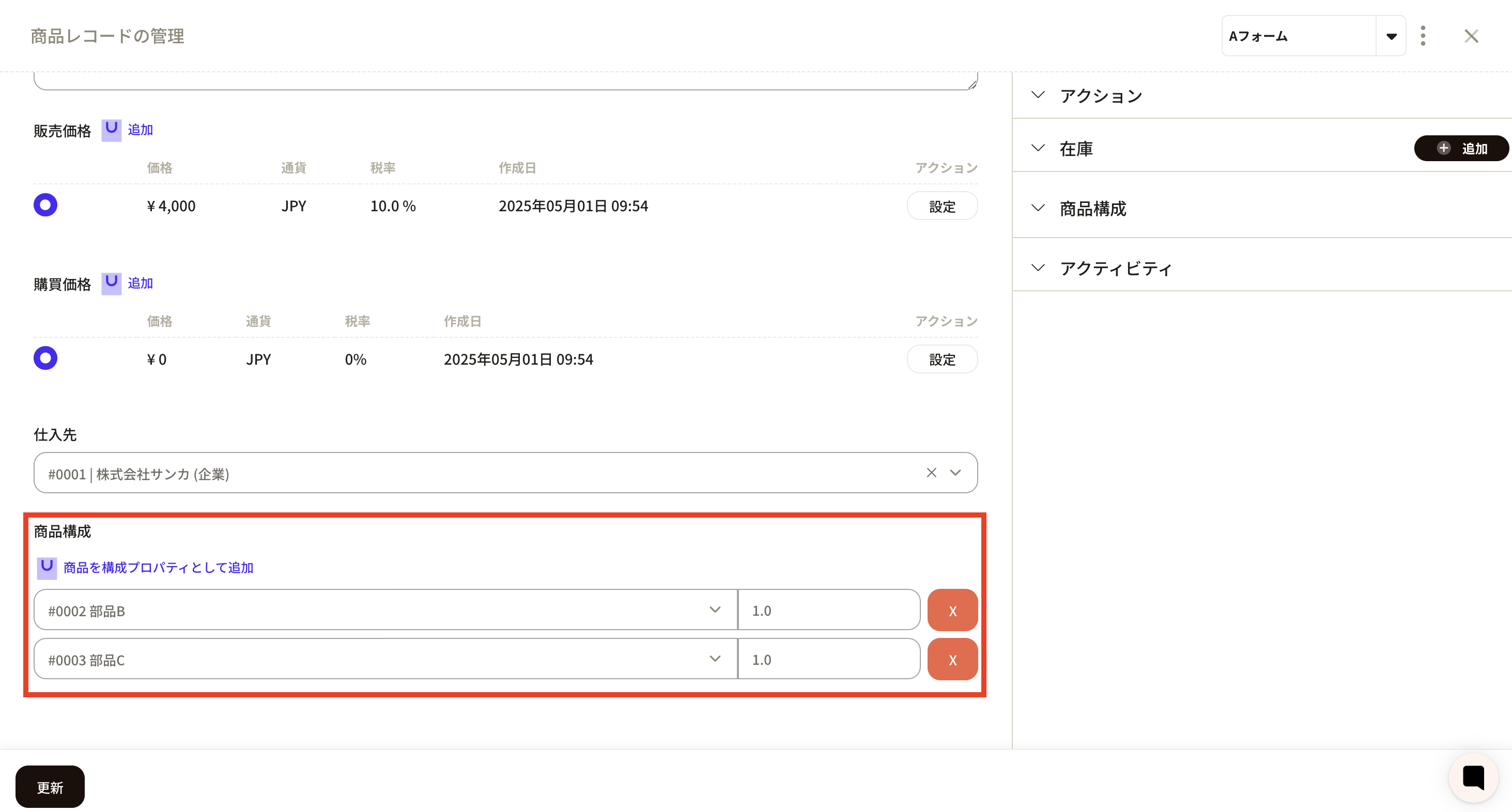This screenshot has width=1512, height=812.
Task: Click the U icon beside 購買価格
Action: point(111,284)
